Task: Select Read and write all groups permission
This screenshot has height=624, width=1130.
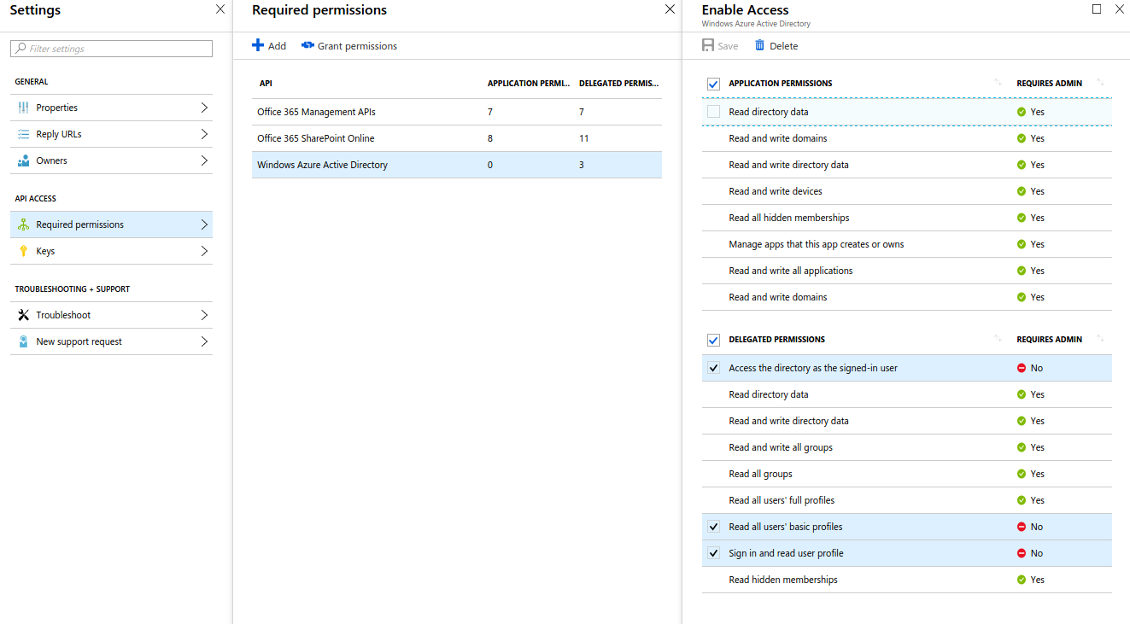Action: (907, 447)
